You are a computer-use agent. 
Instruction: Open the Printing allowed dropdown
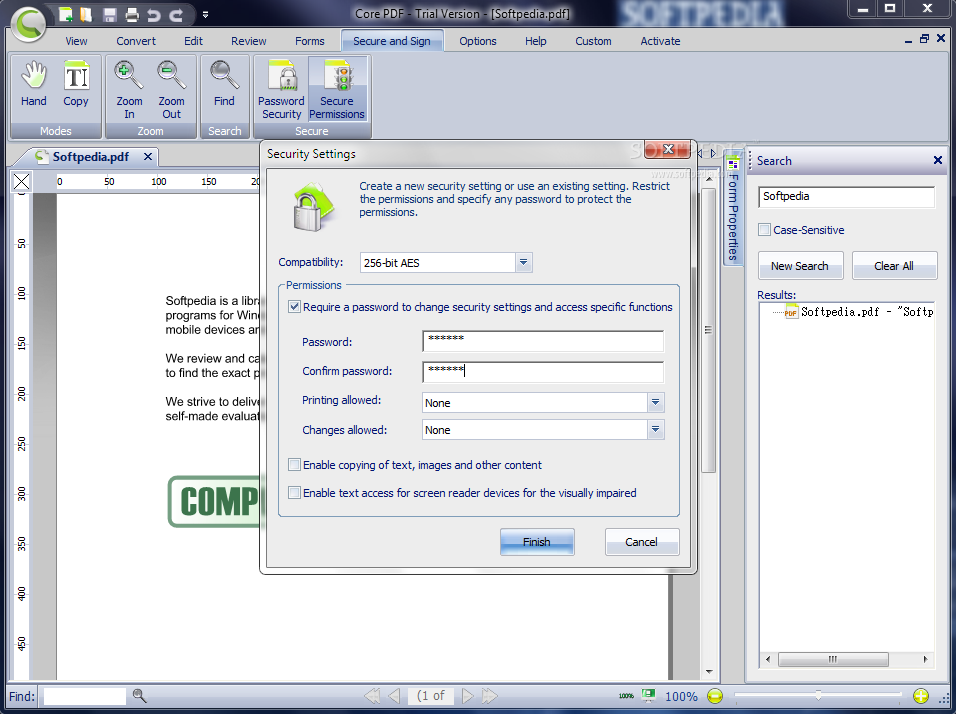pos(655,402)
